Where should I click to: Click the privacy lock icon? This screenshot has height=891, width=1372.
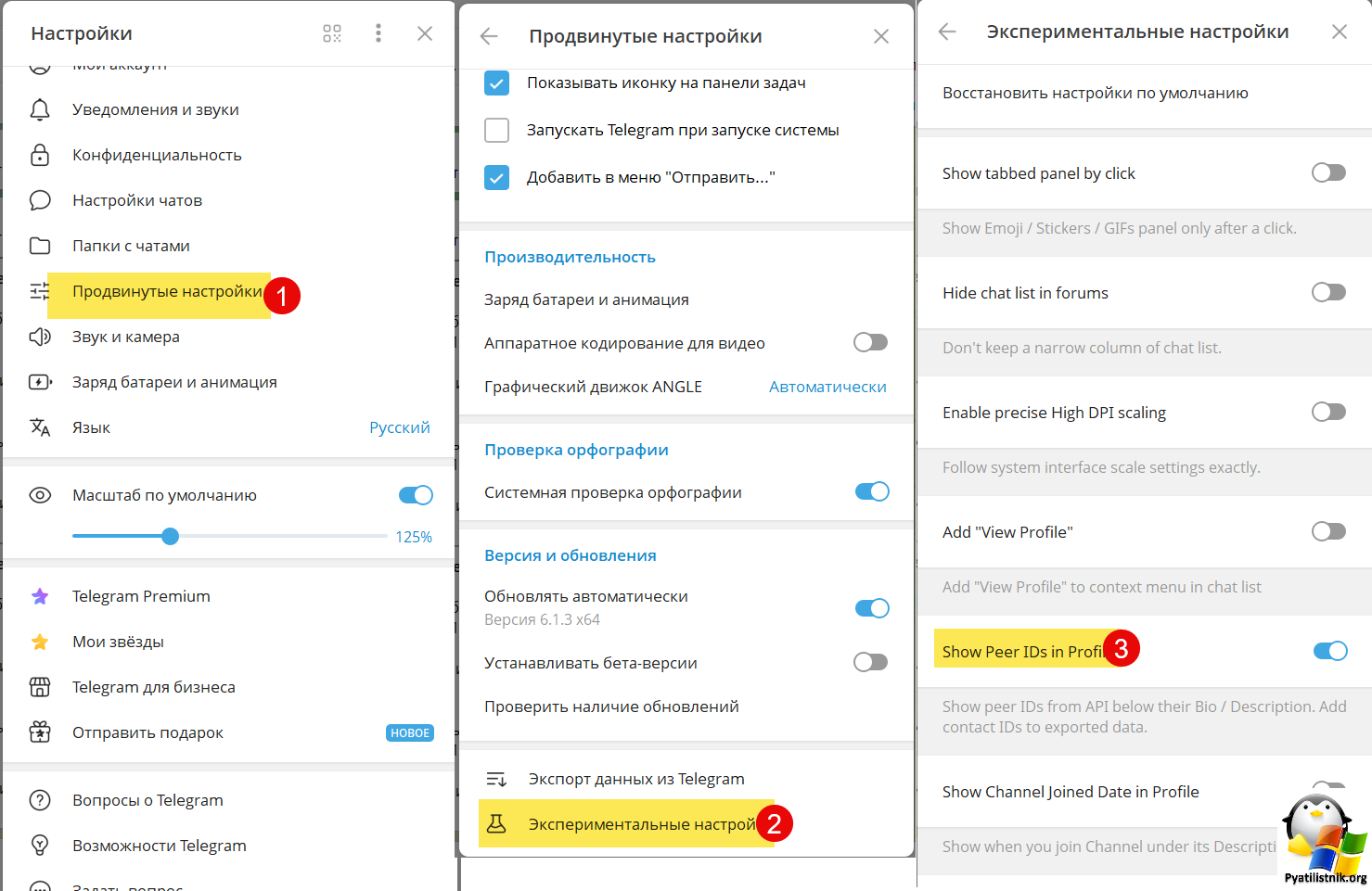[40, 155]
